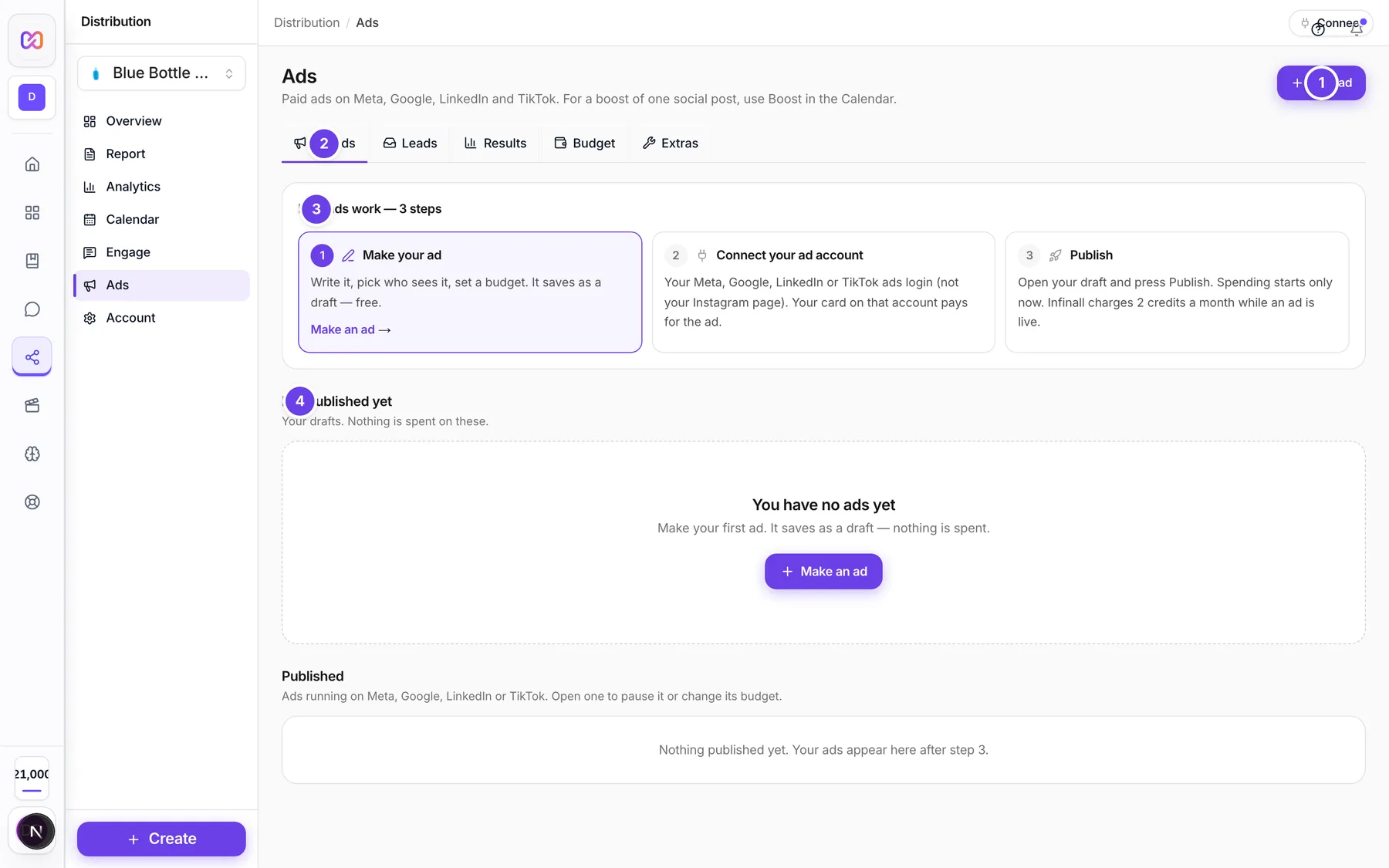Click the rocket icon beside Publish
Screen dimensions: 1389x868
pyautogui.click(x=1055, y=255)
